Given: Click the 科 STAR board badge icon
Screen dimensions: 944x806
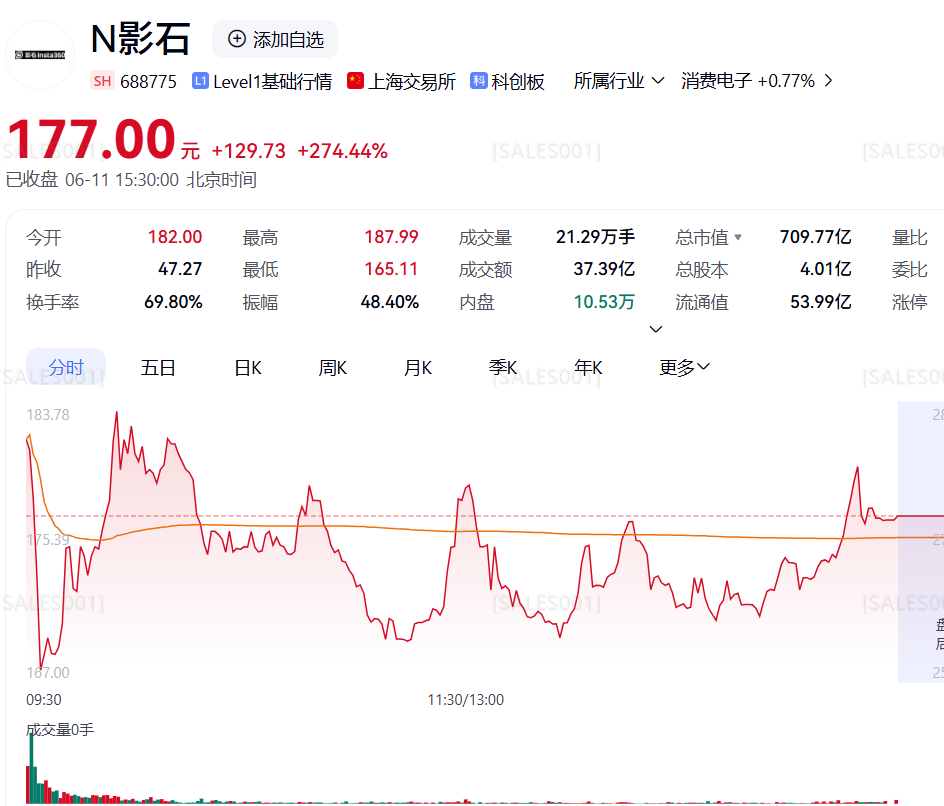Looking at the screenshot, I should pyautogui.click(x=479, y=81).
